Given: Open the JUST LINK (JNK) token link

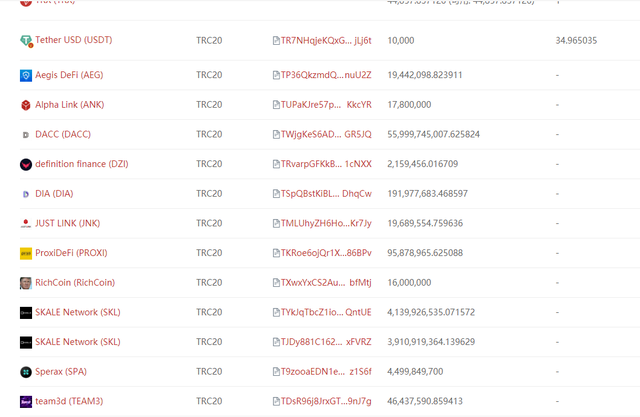Looking at the screenshot, I should [x=67, y=223].
